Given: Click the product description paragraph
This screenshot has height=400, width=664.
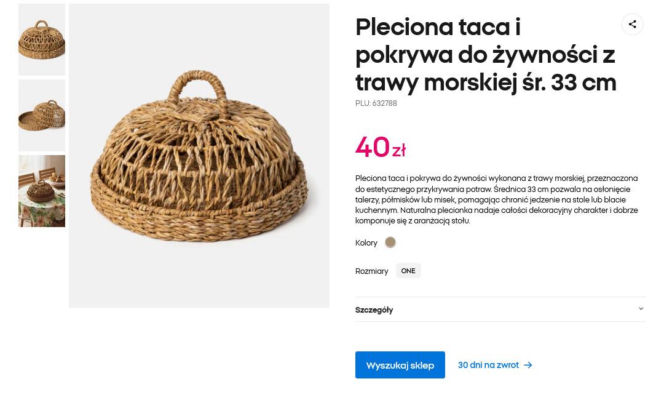Looking at the screenshot, I should [495, 198].
